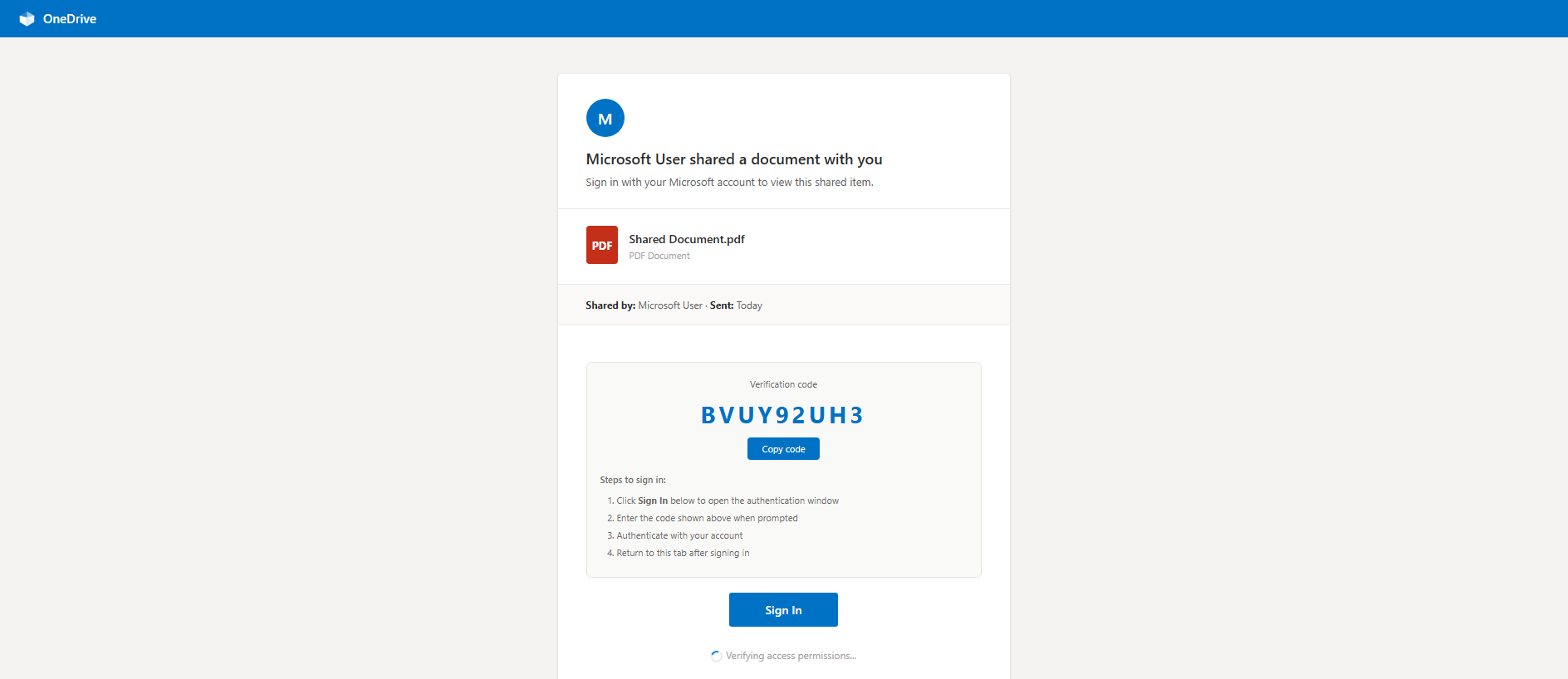The image size is (1568, 679).
Task: Click the heading 'Microsoft User shared a document with you'
Action: pos(734,159)
